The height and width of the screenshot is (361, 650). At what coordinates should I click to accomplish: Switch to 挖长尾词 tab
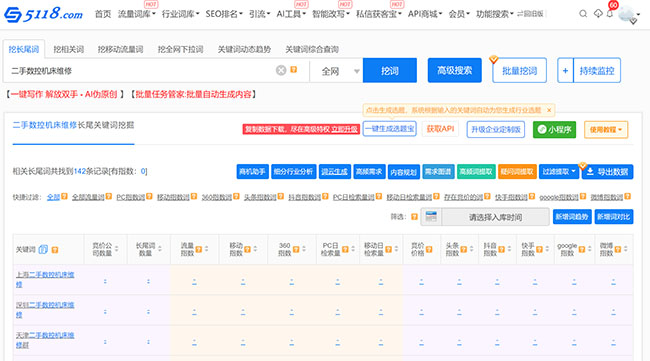(24, 49)
